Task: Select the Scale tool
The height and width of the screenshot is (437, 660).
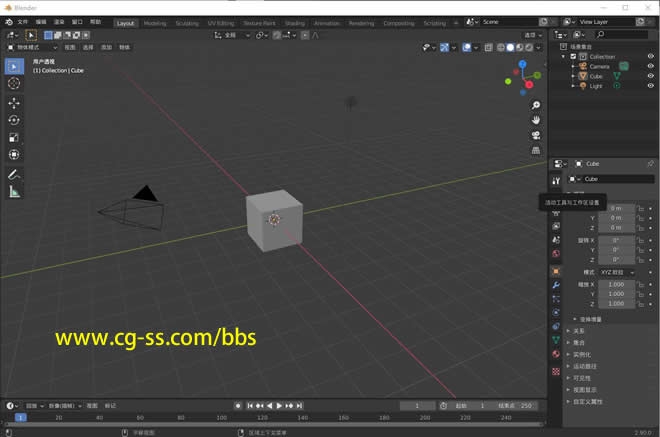Action: pyautogui.click(x=14, y=137)
